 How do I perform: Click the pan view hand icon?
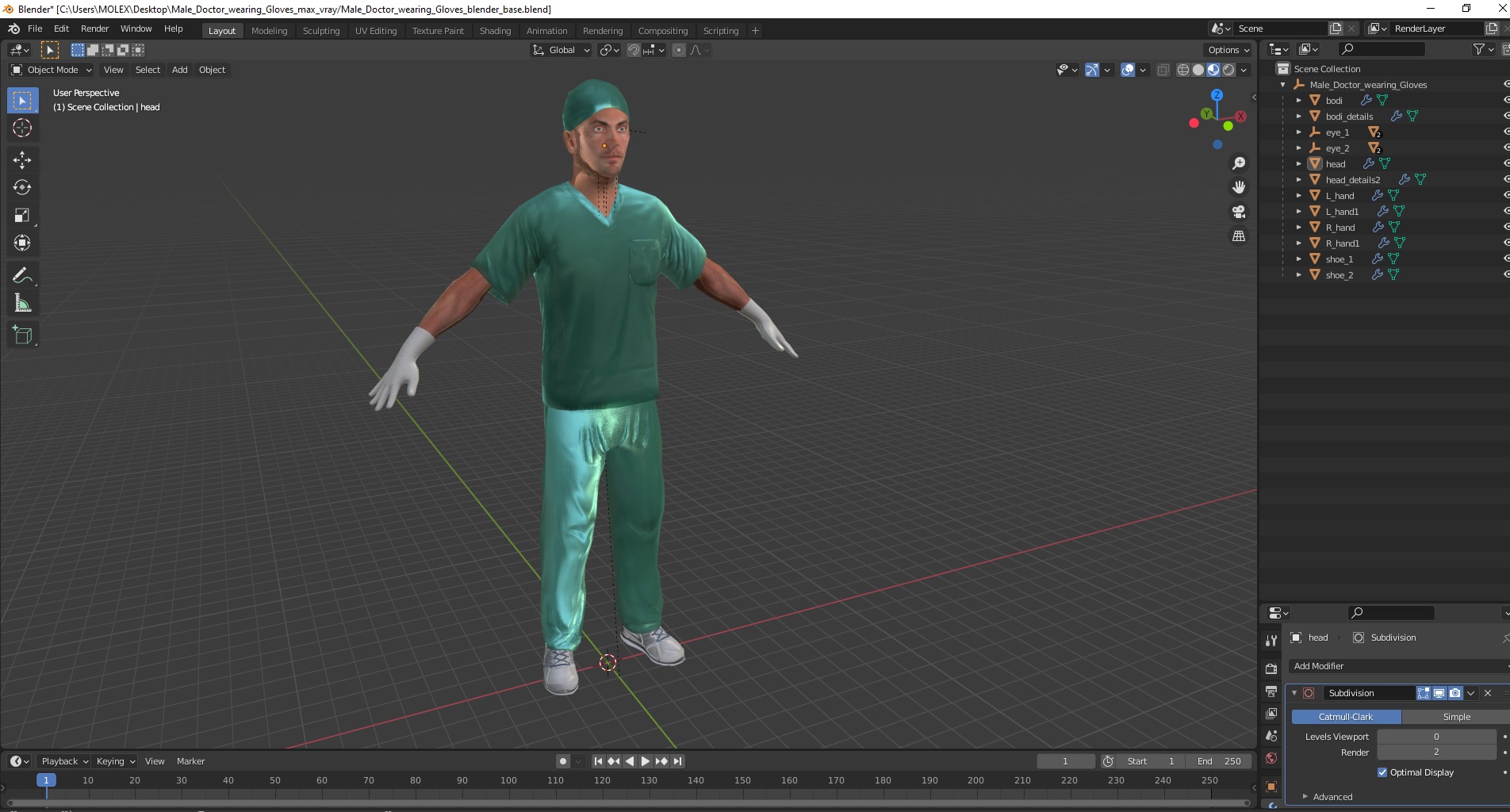pyautogui.click(x=1238, y=187)
